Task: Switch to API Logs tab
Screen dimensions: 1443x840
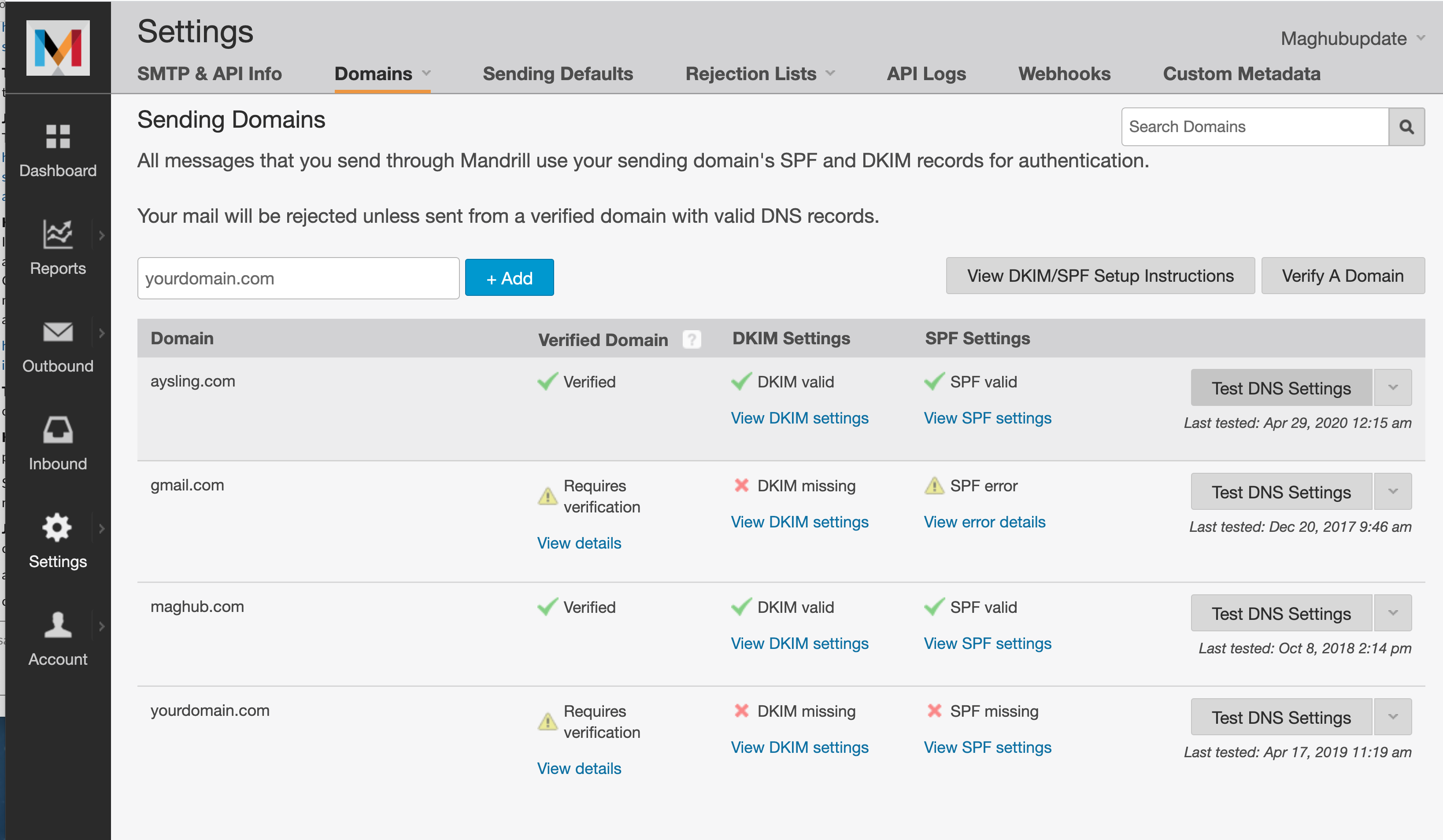Action: coord(926,73)
